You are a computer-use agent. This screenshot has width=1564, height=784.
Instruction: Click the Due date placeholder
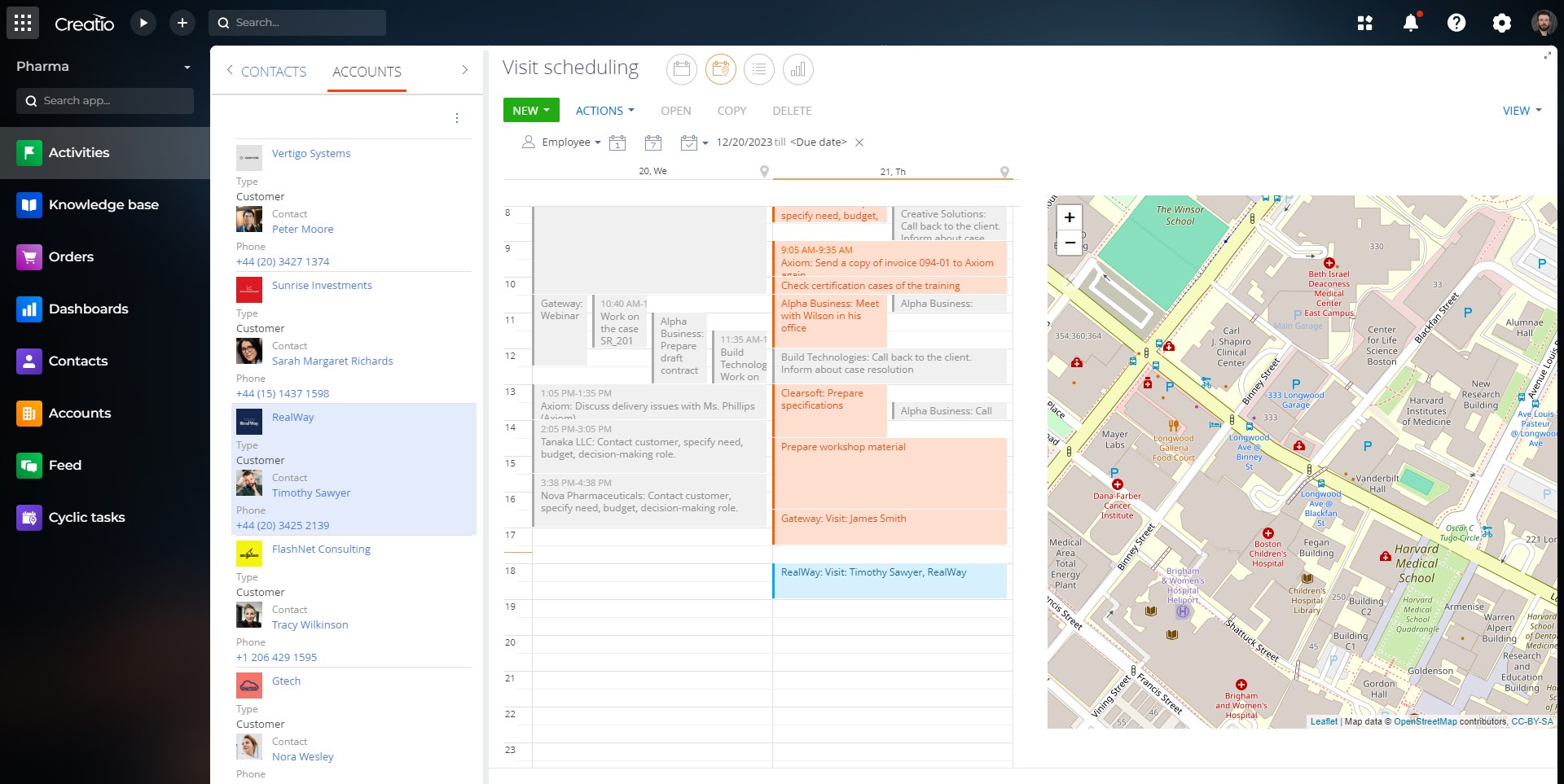click(x=818, y=142)
